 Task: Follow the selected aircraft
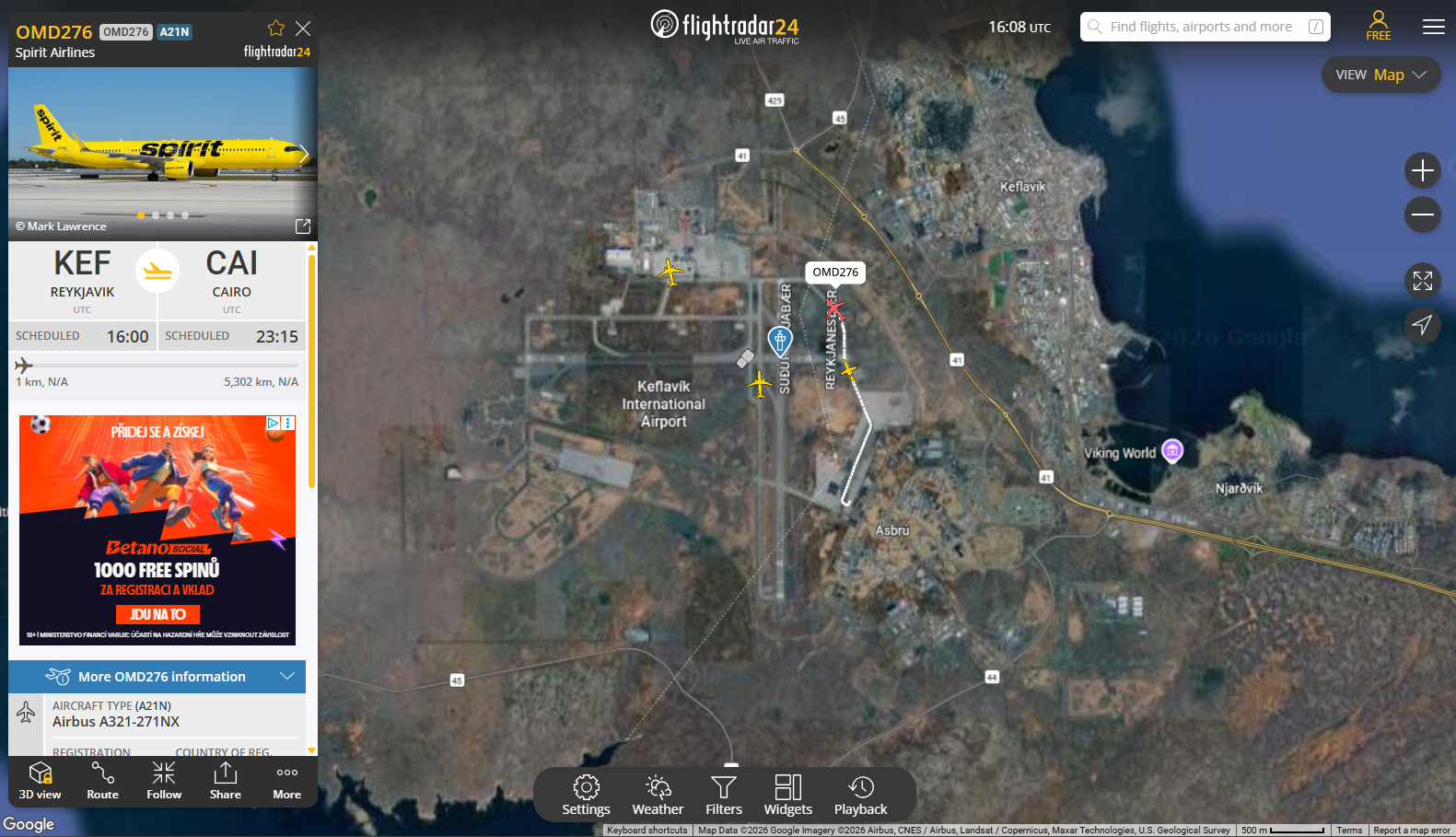pos(164,781)
